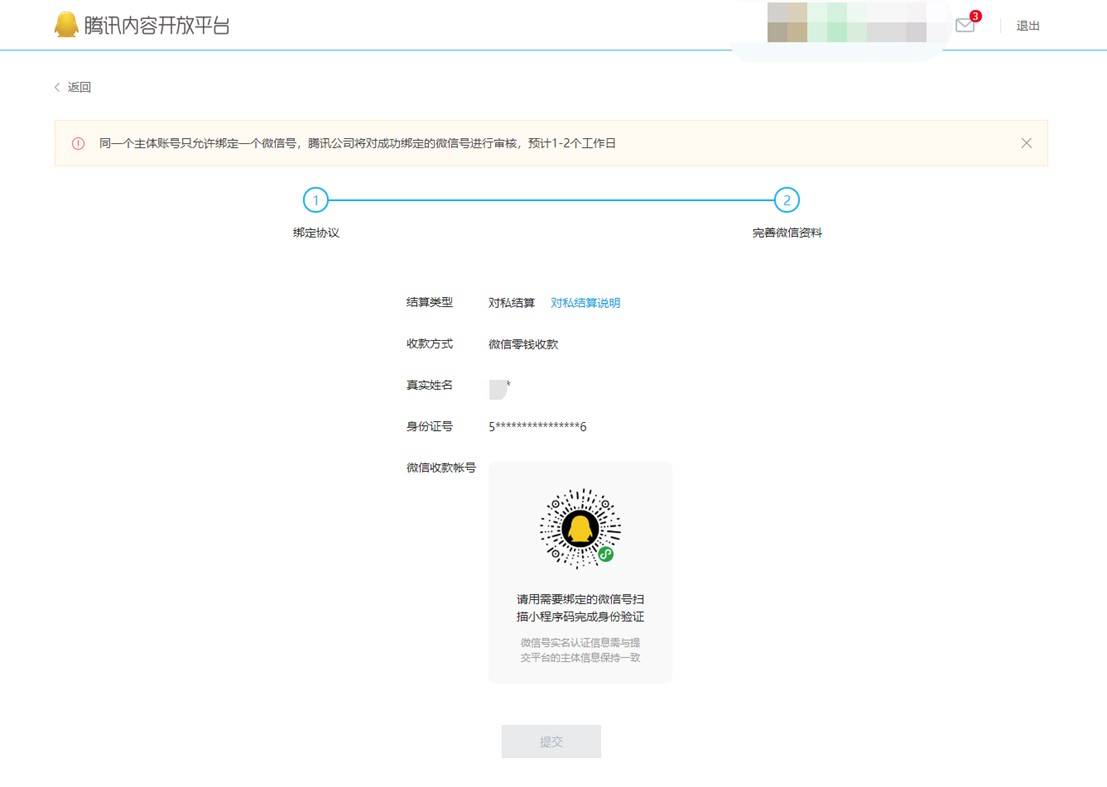This screenshot has height=787, width=1107.
Task: Click the 真实姓名 field label
Action: click(x=429, y=385)
